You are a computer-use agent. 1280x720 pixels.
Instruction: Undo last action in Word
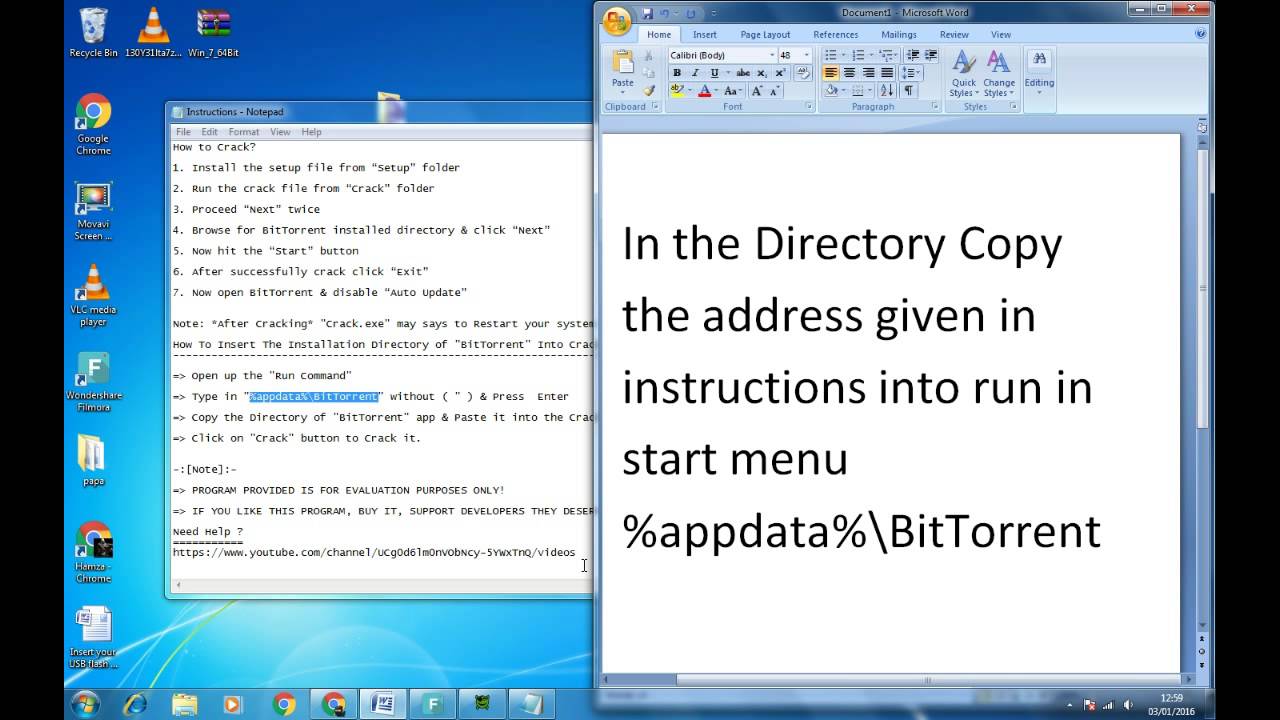pyautogui.click(x=664, y=14)
